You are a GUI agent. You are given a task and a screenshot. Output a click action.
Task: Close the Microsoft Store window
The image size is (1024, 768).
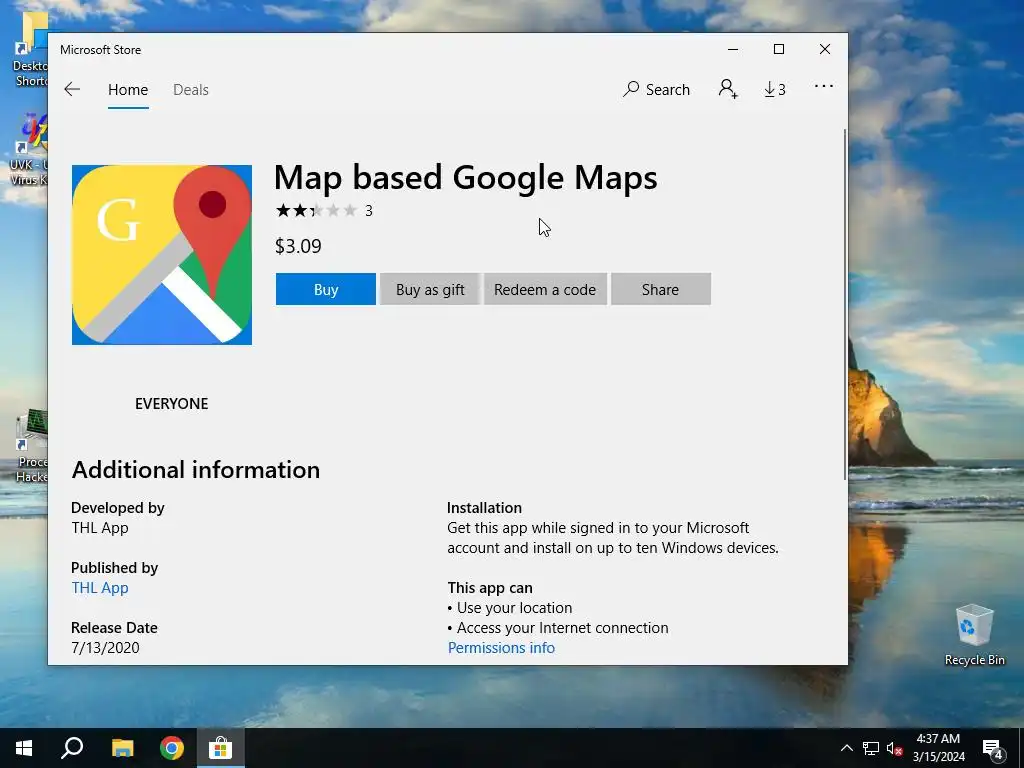point(825,50)
